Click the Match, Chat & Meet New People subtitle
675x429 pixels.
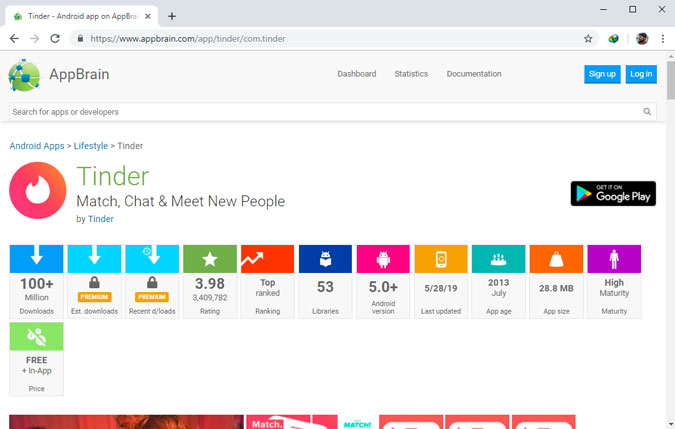(x=181, y=201)
